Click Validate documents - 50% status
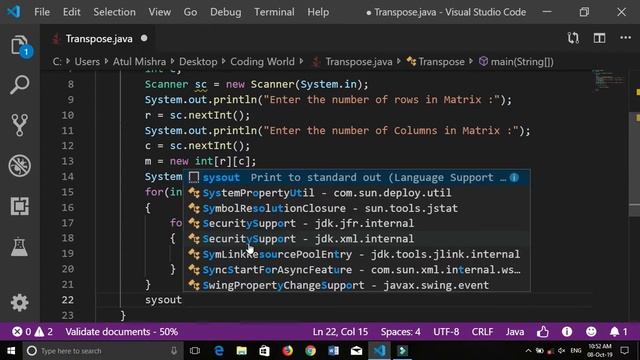The image size is (640, 360). tap(122, 332)
